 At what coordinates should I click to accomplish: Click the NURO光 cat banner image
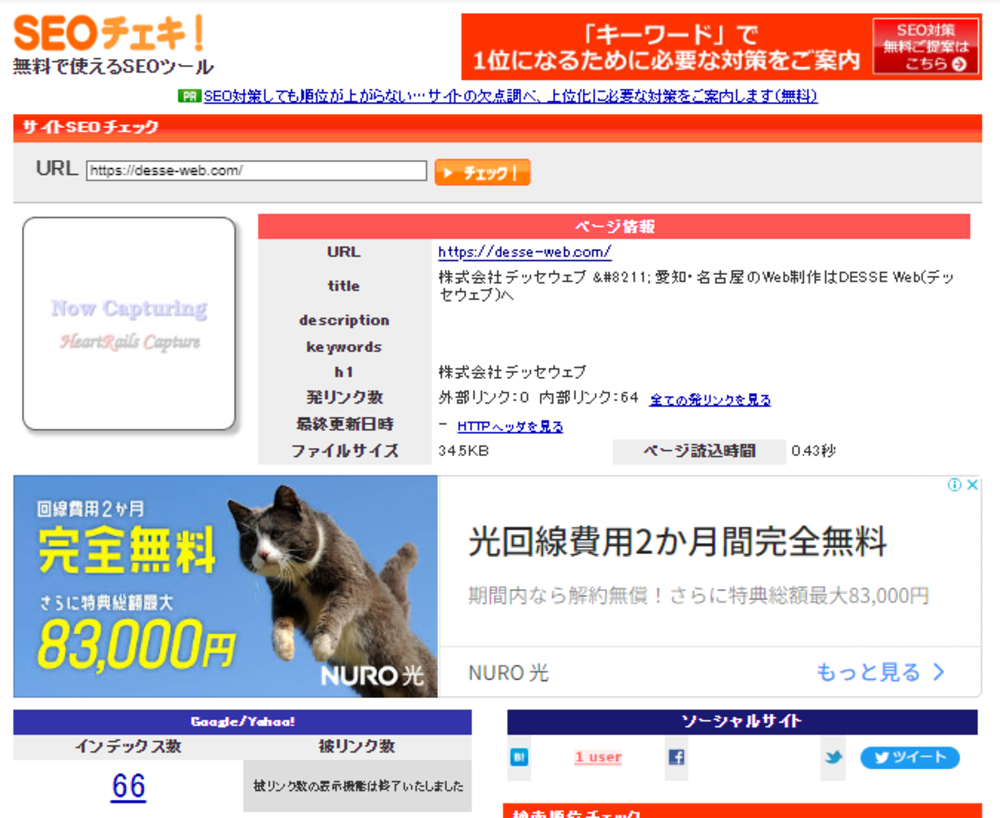click(226, 586)
